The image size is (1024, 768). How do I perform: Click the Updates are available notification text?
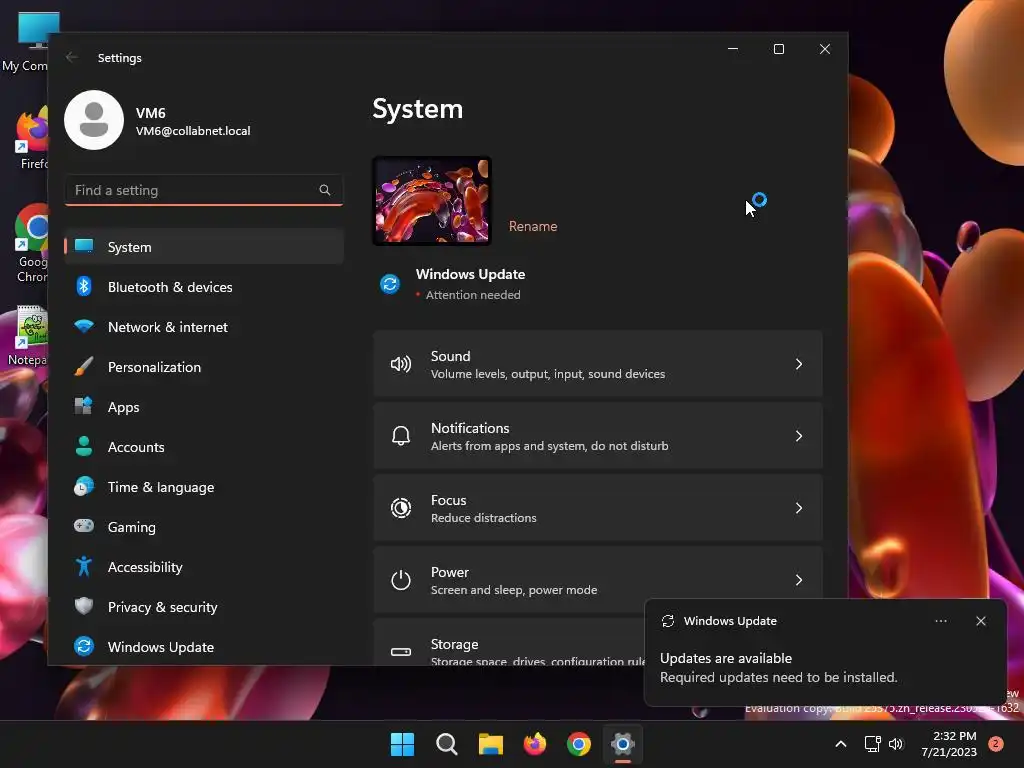726,658
